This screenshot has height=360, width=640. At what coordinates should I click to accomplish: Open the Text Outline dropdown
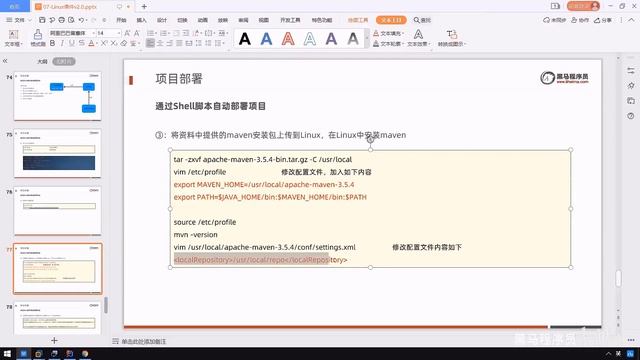pyautogui.click(x=388, y=44)
